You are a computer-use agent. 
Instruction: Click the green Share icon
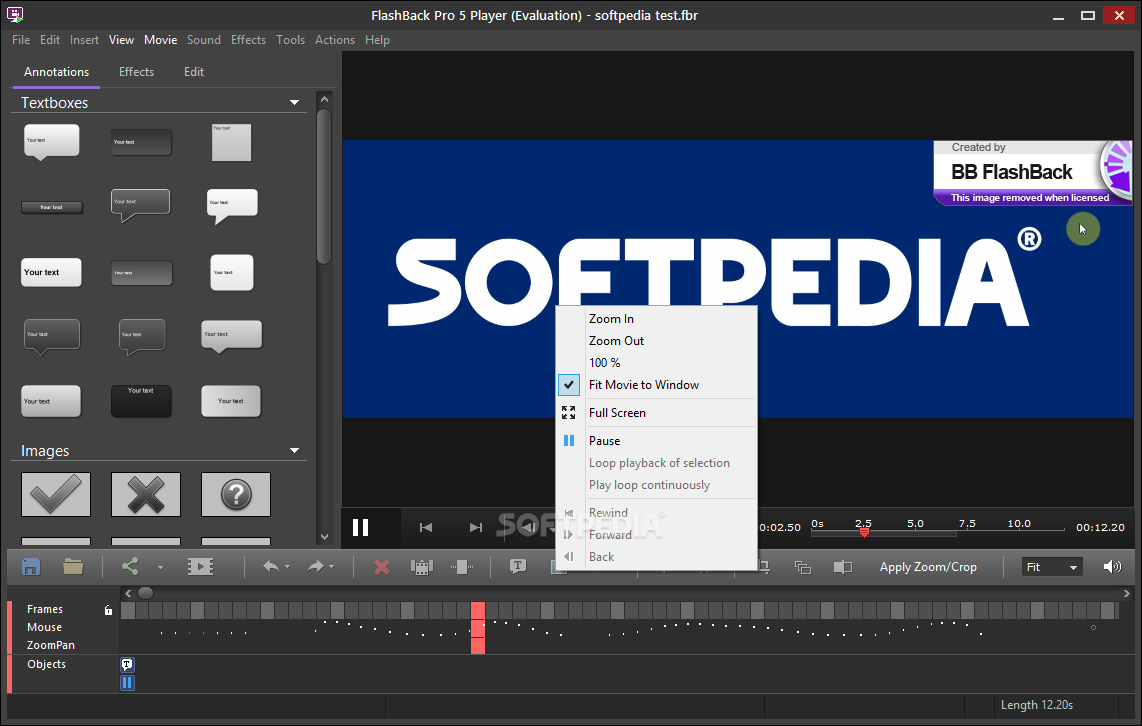click(130, 567)
